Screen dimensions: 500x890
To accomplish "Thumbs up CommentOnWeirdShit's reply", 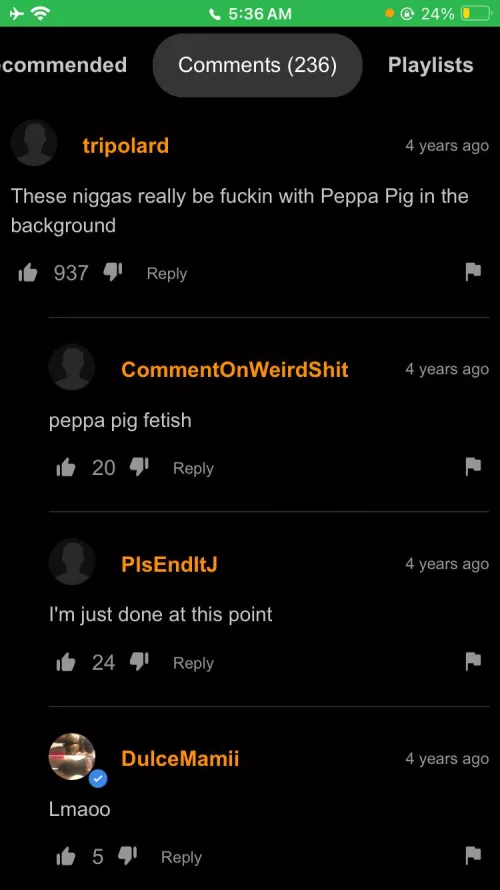I will coord(66,468).
